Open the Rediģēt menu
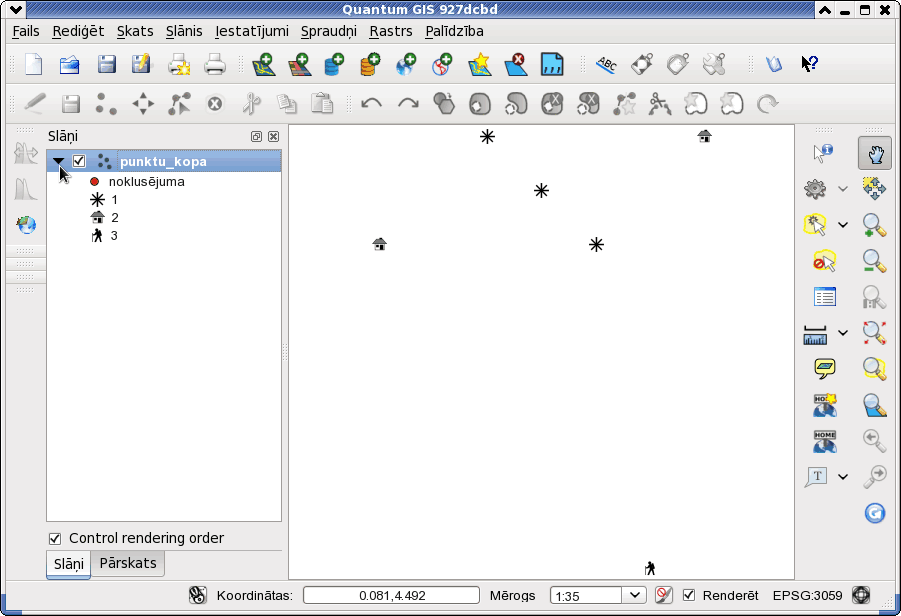Image resolution: width=901 pixels, height=616 pixels. click(78, 31)
